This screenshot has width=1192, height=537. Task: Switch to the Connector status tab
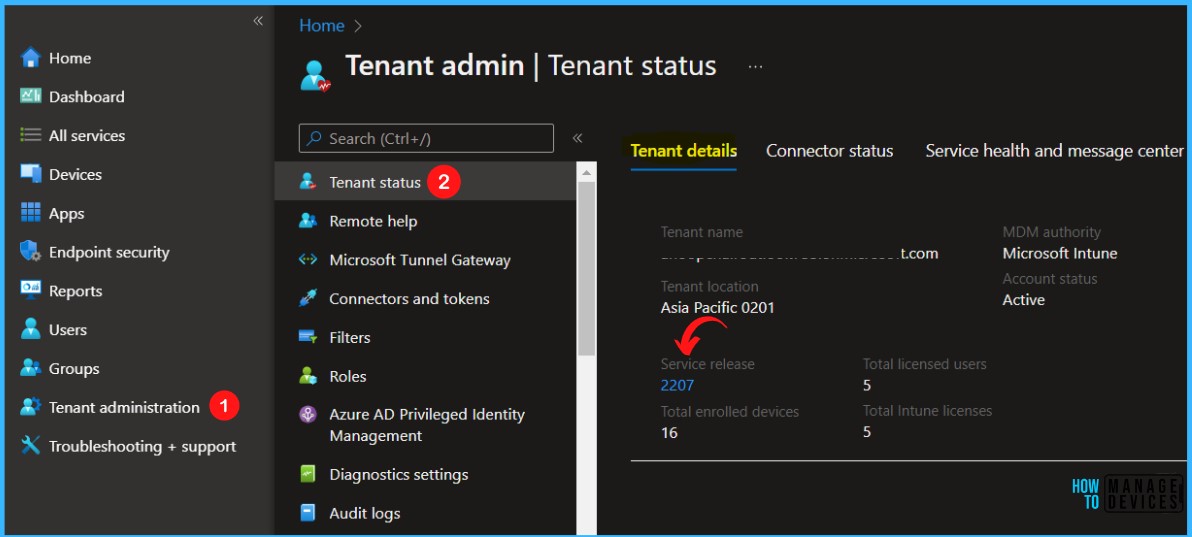829,151
